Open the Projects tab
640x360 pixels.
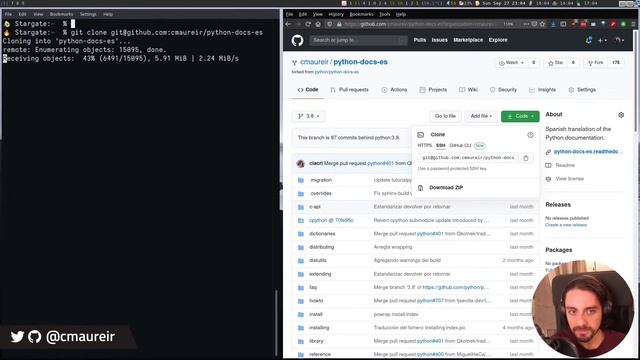(x=433, y=90)
